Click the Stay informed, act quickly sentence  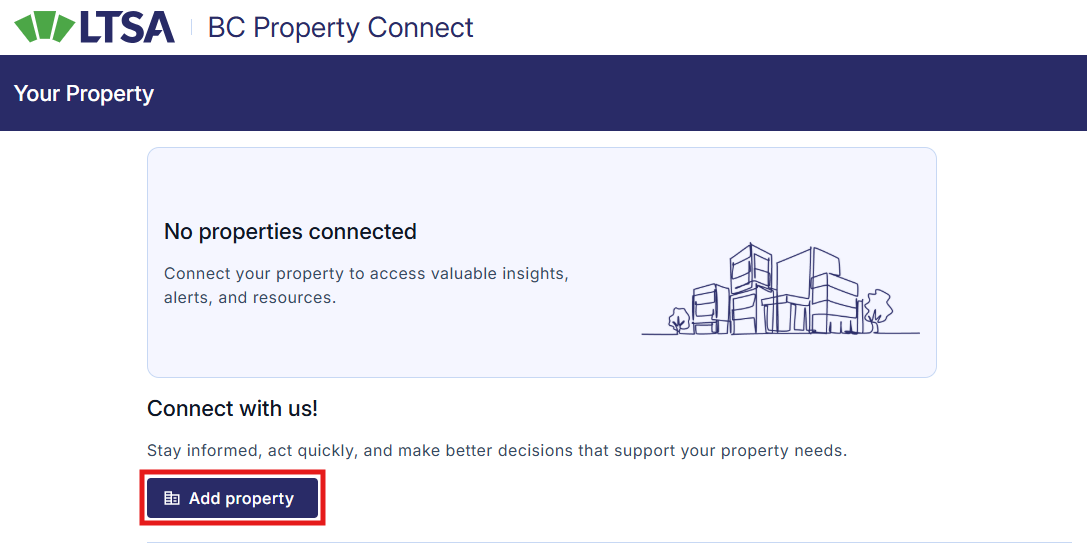[x=496, y=451]
